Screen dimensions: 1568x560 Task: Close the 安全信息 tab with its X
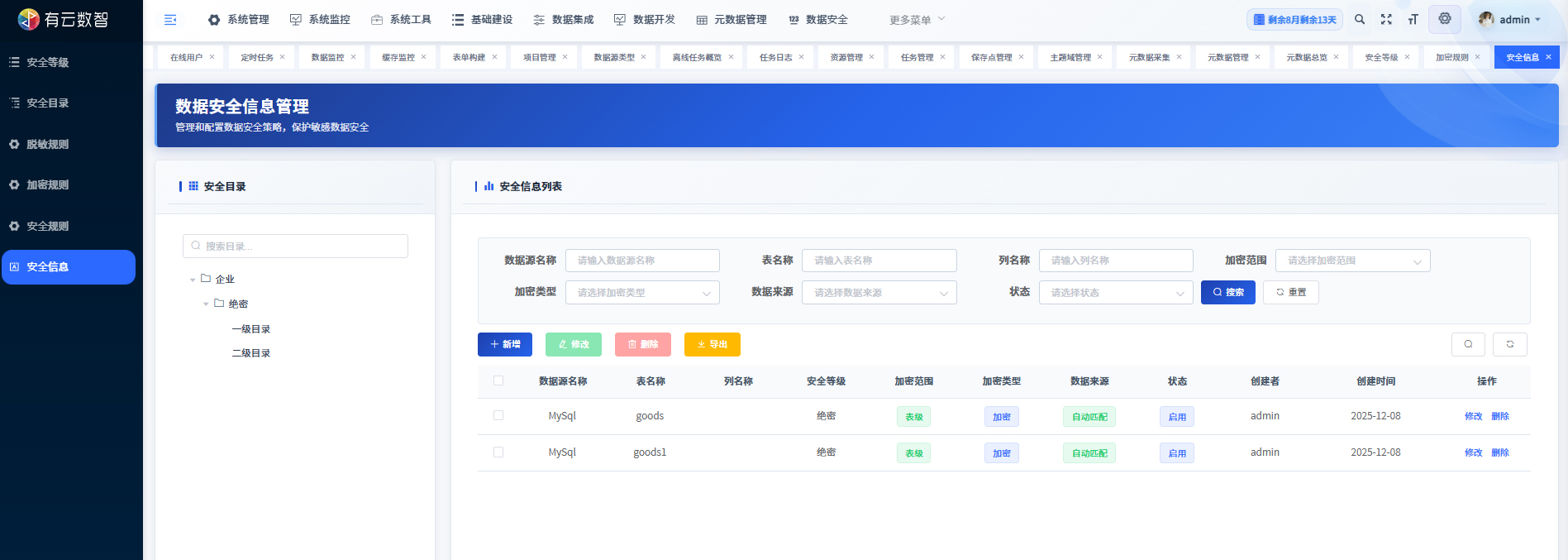point(1548,57)
